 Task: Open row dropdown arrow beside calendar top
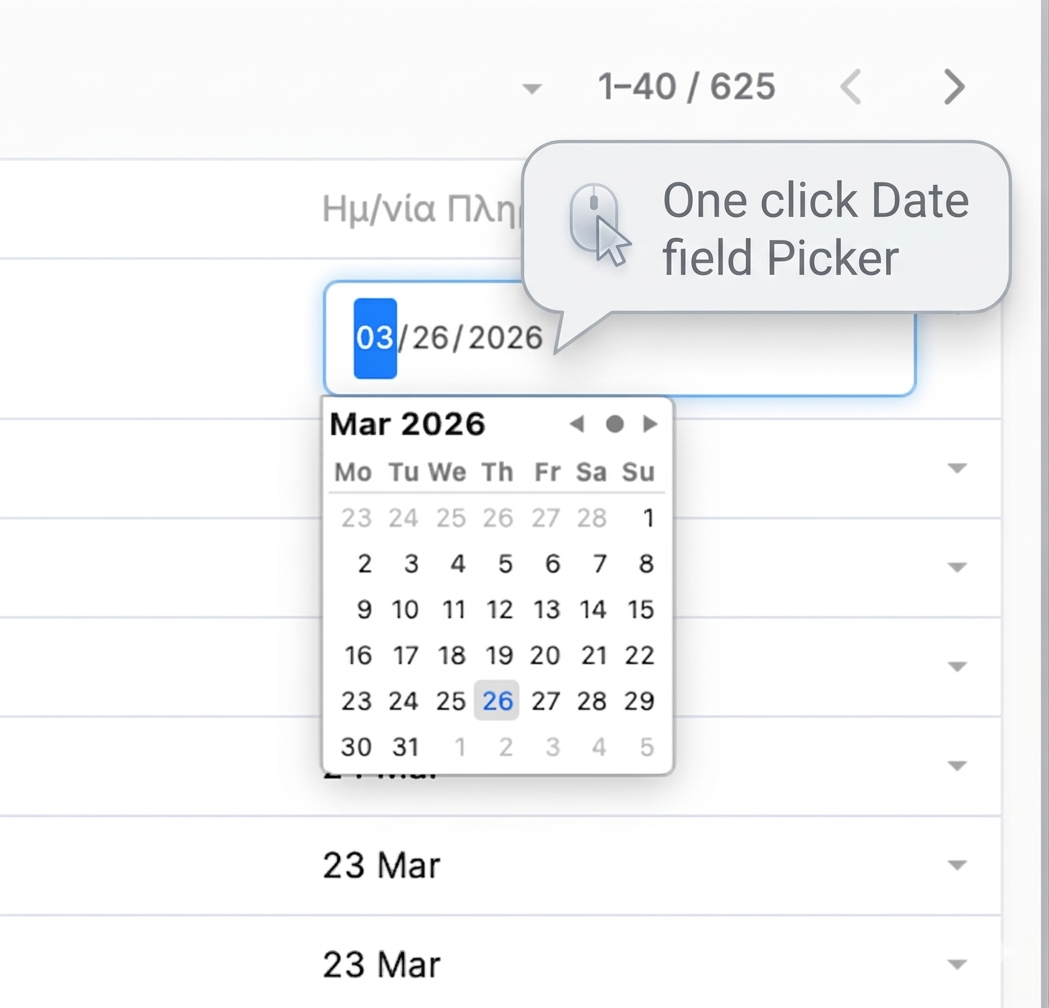coord(957,468)
